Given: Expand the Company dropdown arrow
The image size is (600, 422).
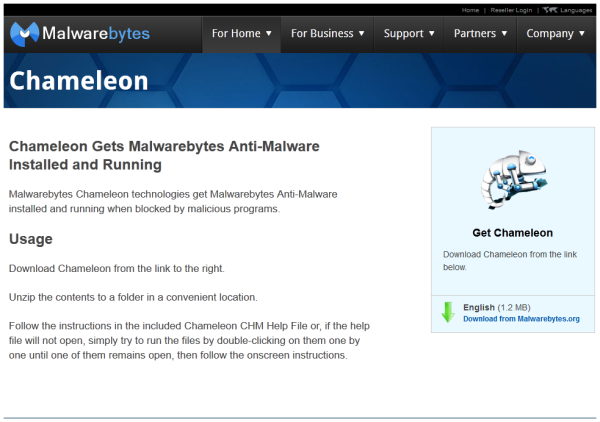Looking at the screenshot, I should click(582, 34).
